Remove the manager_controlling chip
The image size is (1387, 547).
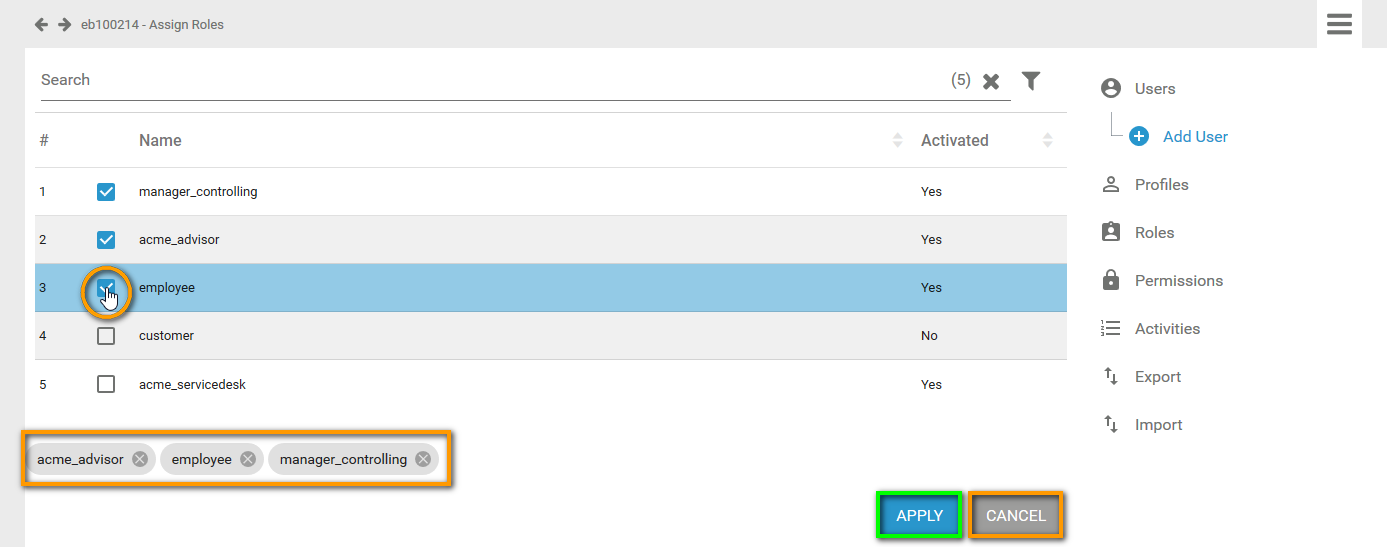point(423,459)
